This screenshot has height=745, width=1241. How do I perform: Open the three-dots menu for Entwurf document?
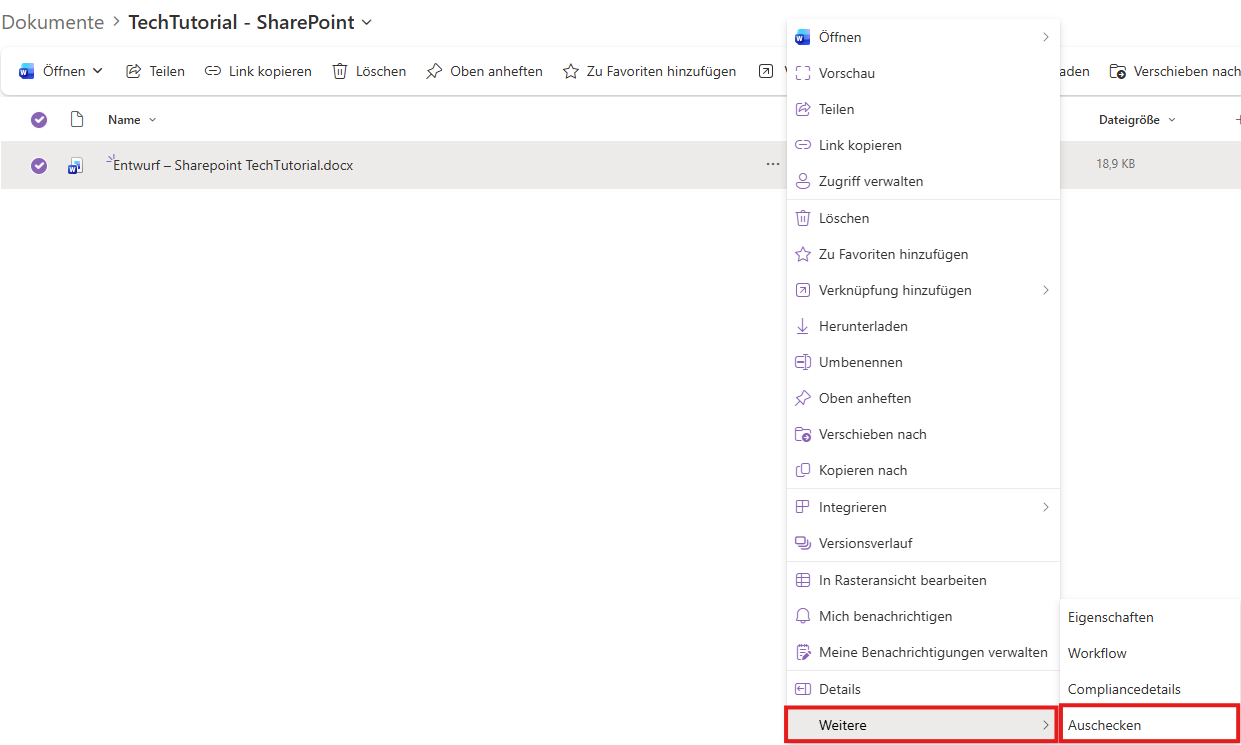[773, 164]
